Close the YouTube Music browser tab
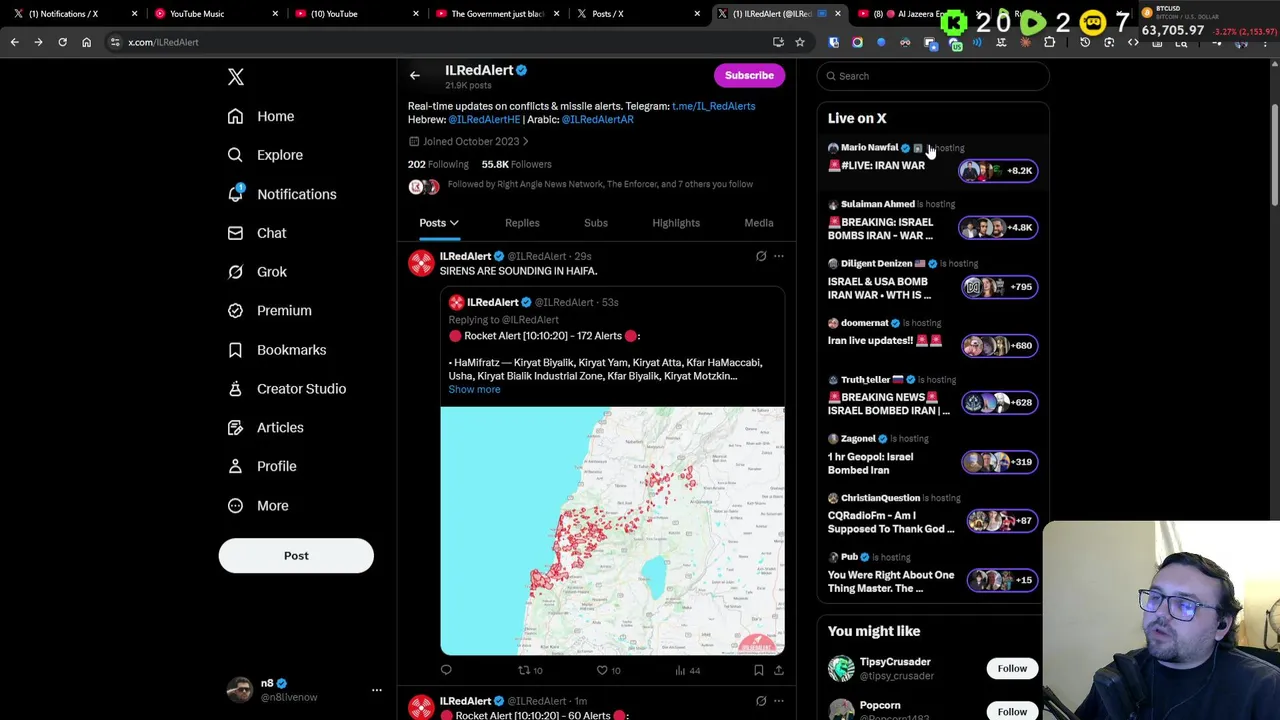Screen dimensions: 1280x720 coord(275,14)
